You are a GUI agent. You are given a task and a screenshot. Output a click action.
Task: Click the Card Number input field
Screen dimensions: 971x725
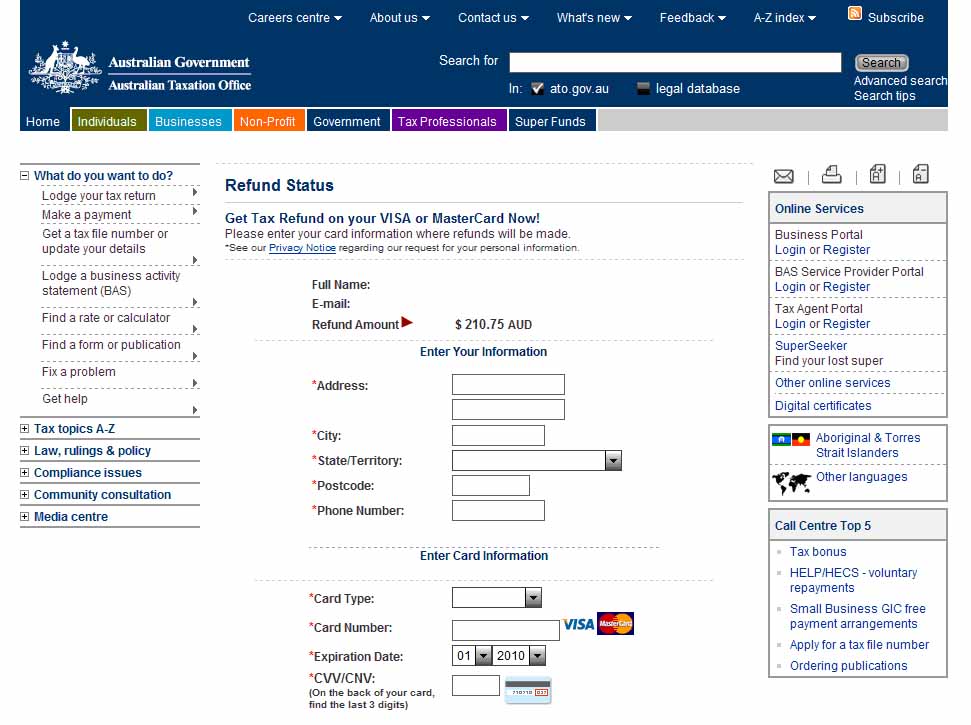pyautogui.click(x=505, y=630)
